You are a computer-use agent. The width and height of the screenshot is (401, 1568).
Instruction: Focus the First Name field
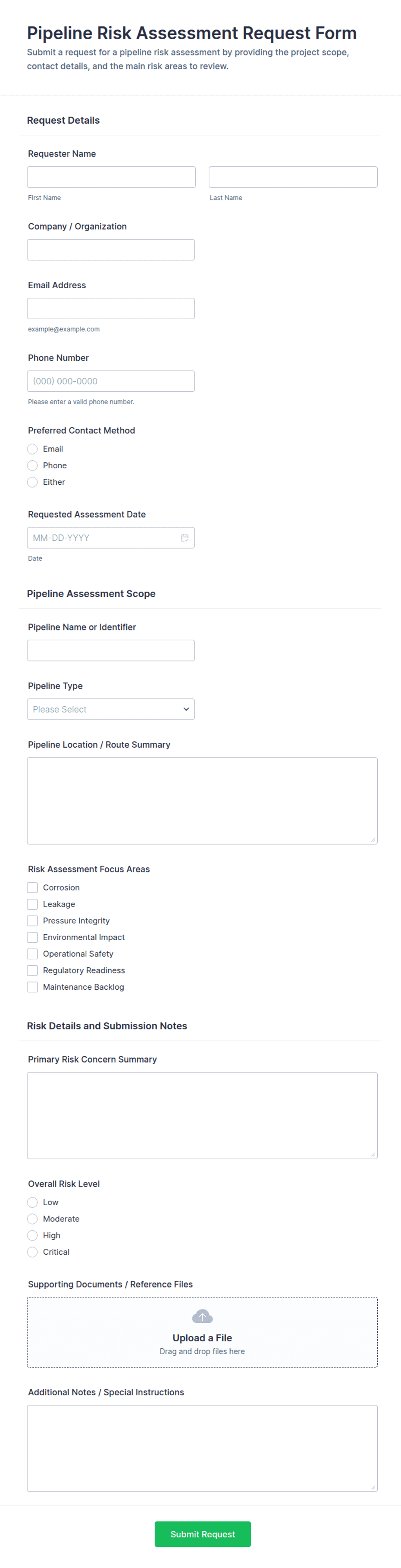click(x=112, y=177)
